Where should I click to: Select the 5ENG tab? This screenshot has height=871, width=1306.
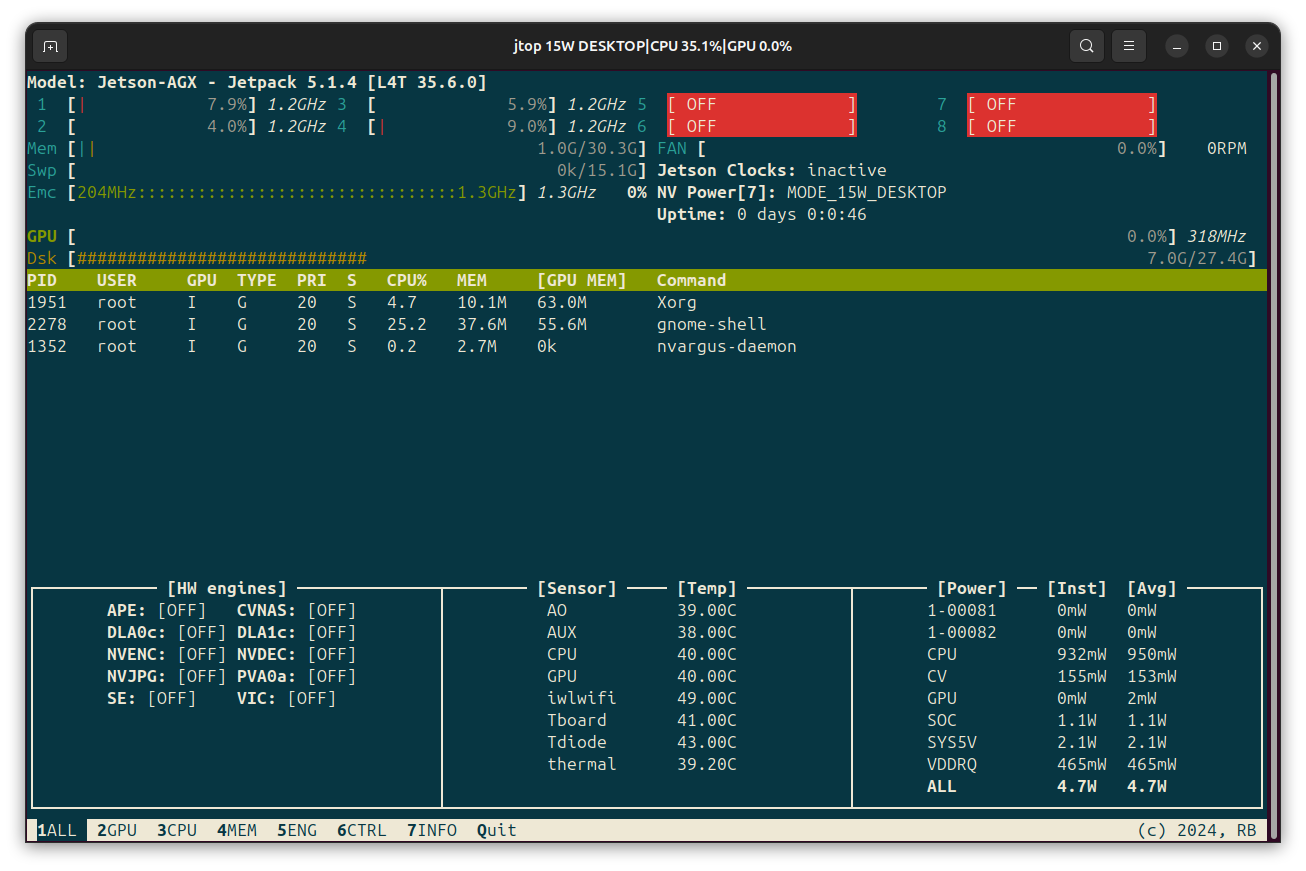coord(297,830)
